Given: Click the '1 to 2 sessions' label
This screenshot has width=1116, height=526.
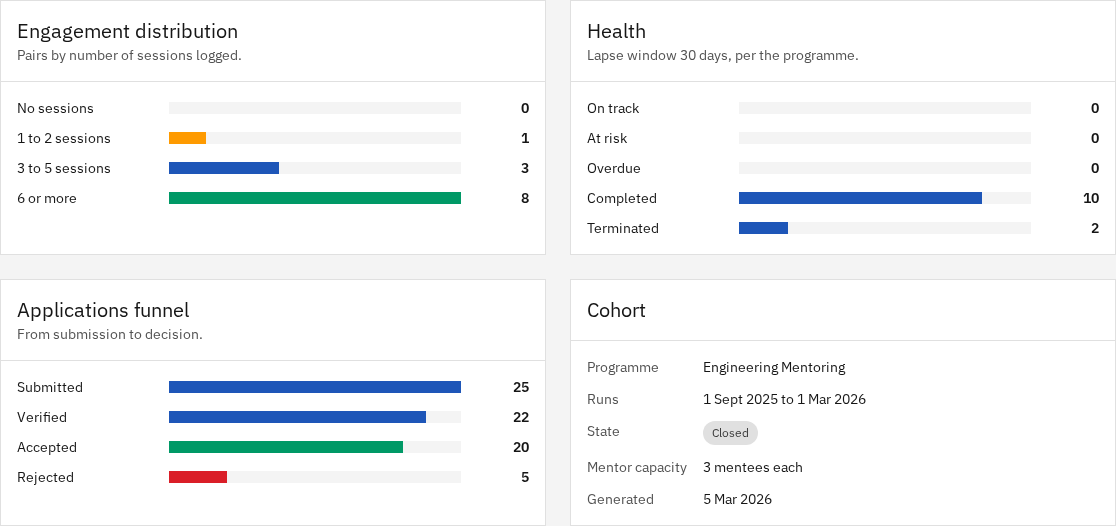Looking at the screenshot, I should 64,138.
